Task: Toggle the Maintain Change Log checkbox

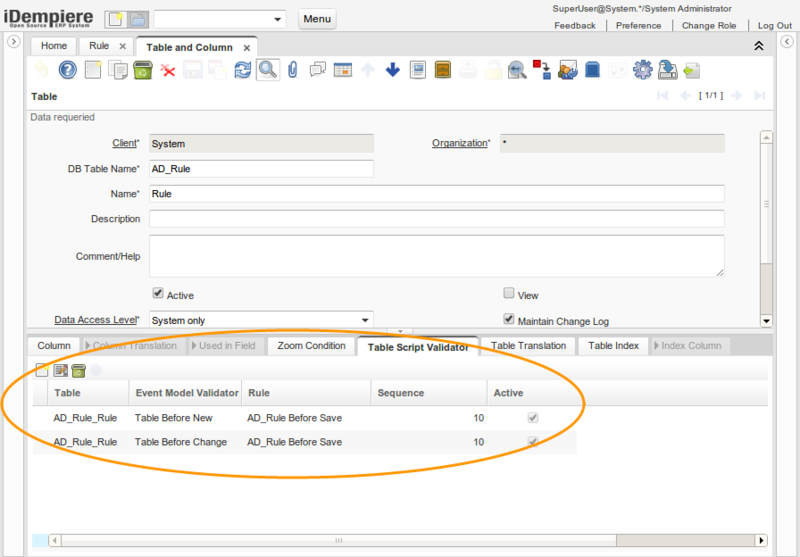Action: (509, 320)
